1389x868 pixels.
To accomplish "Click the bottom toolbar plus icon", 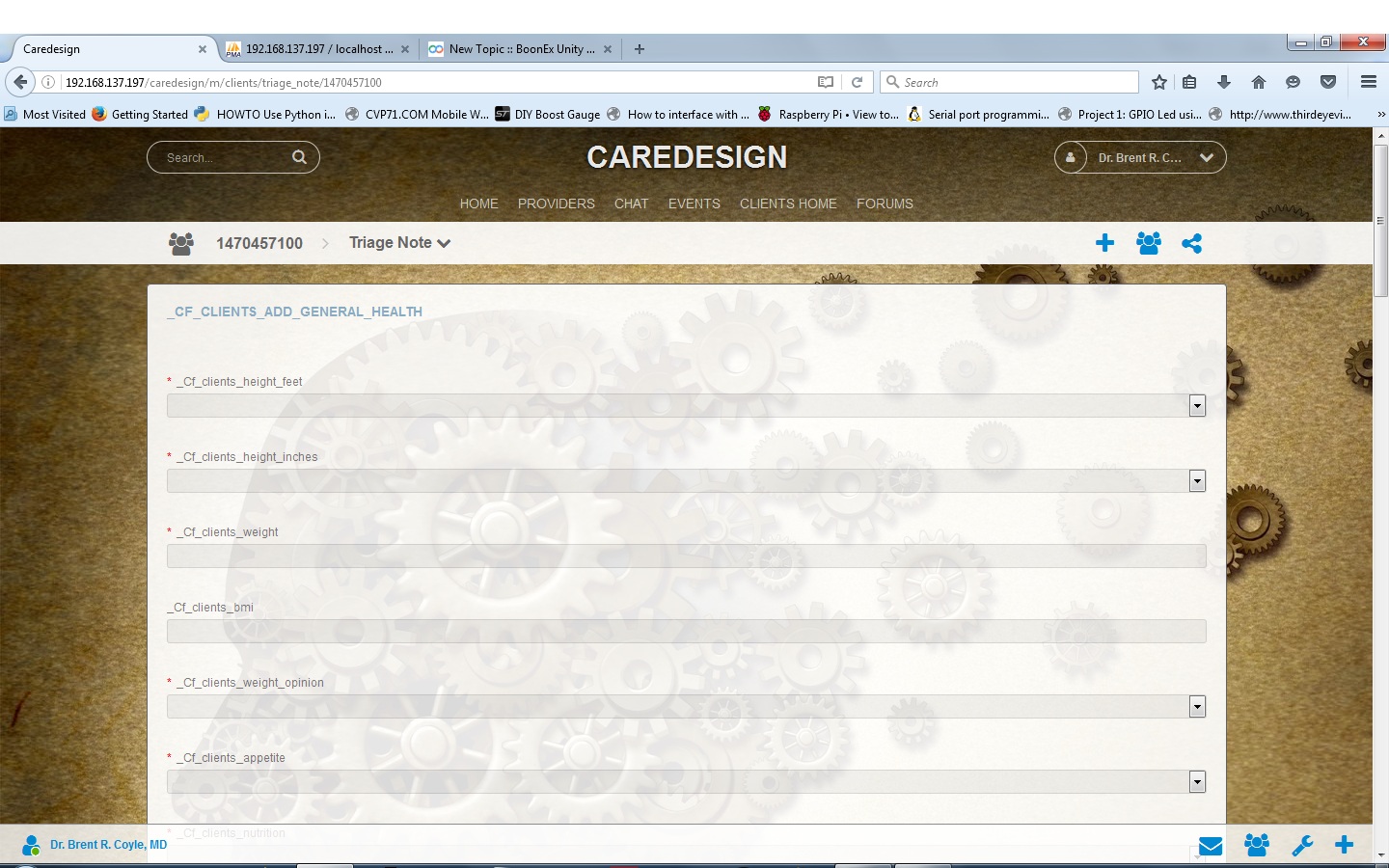I will tap(1344, 845).
